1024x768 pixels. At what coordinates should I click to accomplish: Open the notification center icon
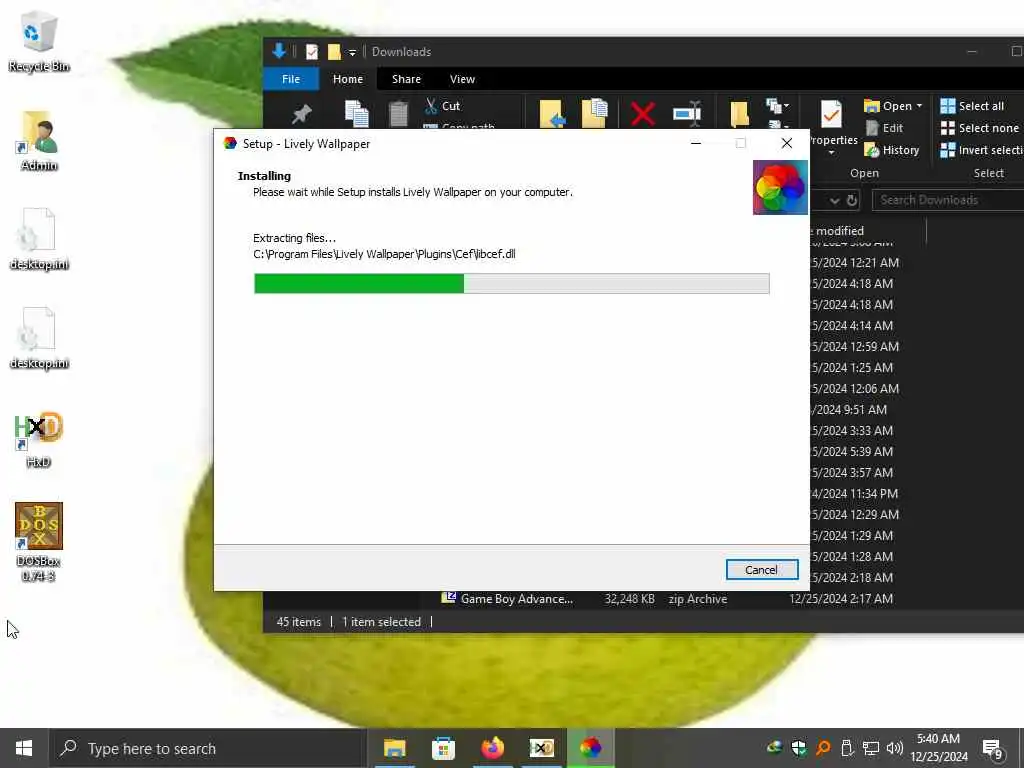993,749
